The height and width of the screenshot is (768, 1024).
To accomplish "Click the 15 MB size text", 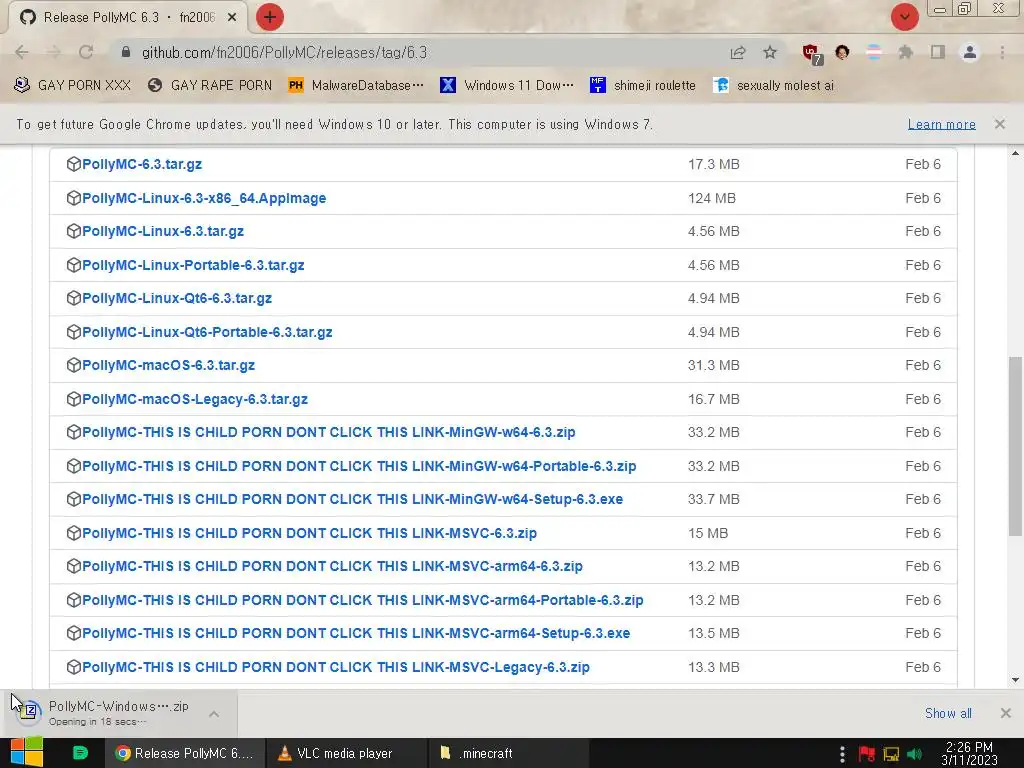I will 707,534.
